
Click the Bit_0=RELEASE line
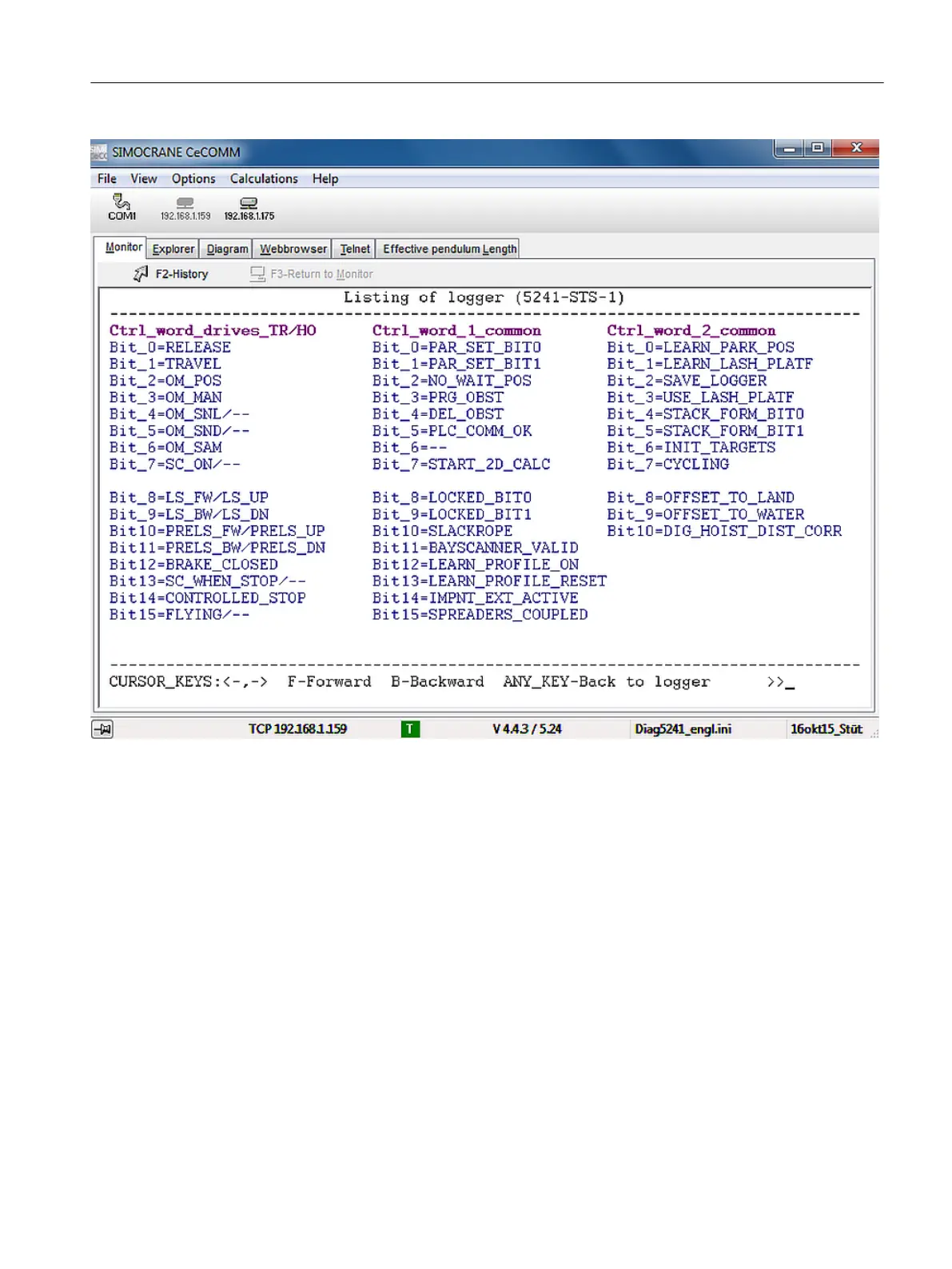[x=170, y=348]
